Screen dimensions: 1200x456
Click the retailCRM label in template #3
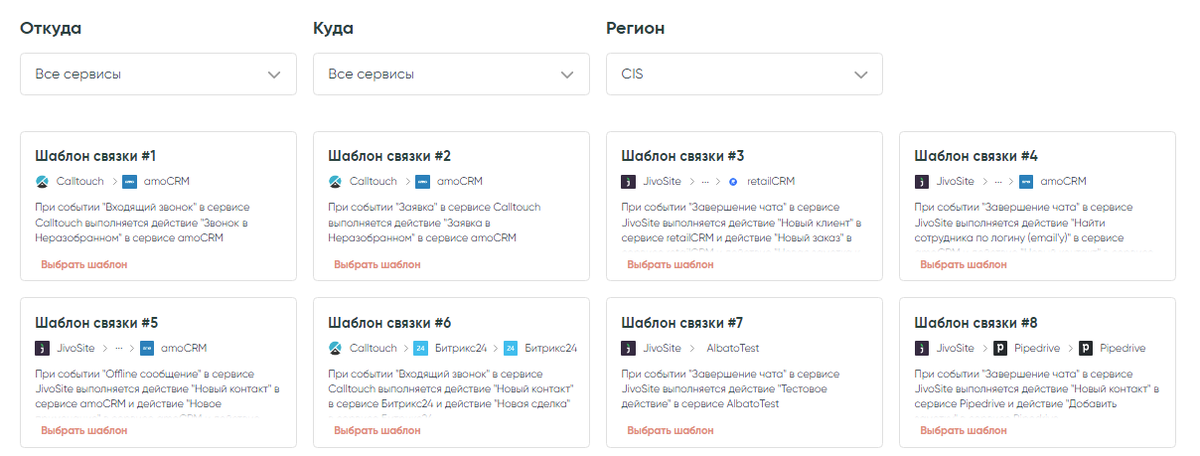770,181
